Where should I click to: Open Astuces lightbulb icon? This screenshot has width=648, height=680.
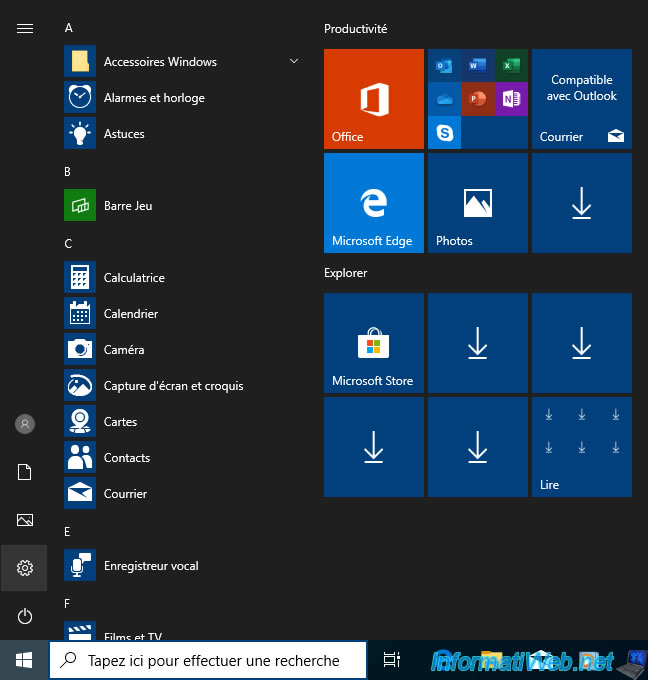tap(80, 133)
